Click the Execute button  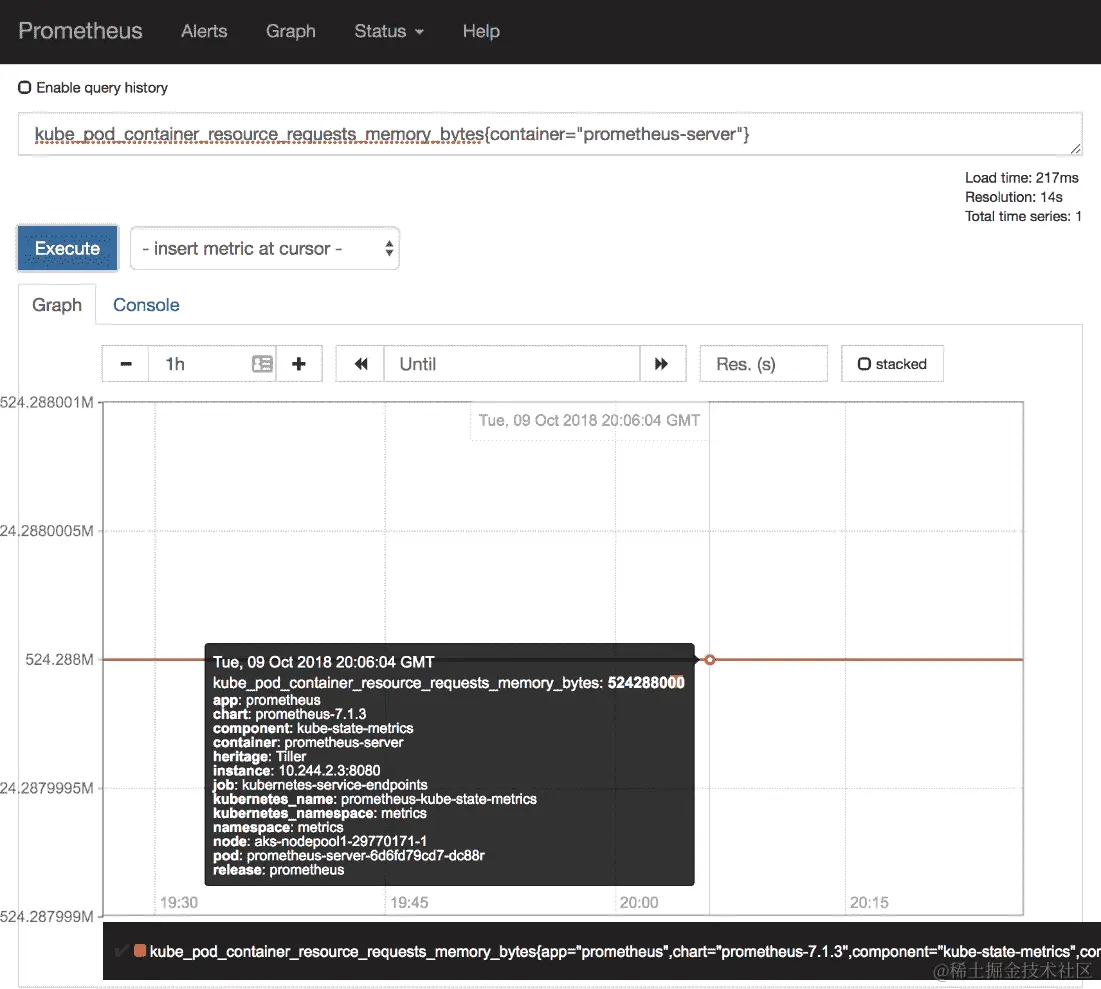[67, 248]
